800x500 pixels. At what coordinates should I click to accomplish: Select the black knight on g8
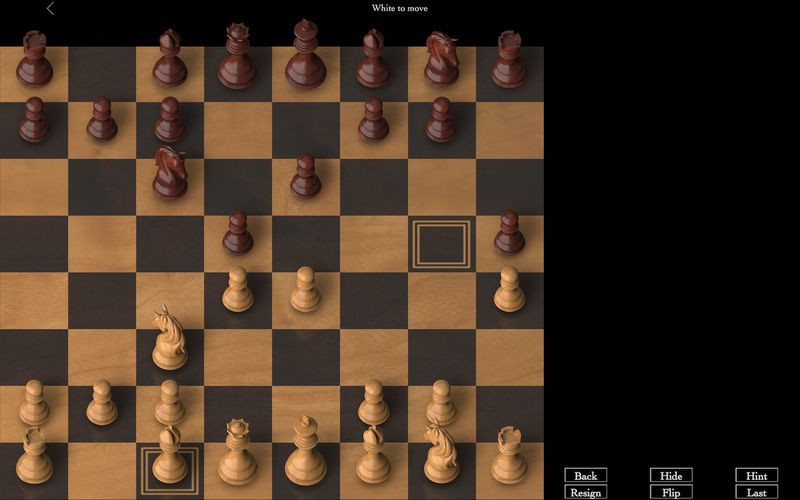441,58
